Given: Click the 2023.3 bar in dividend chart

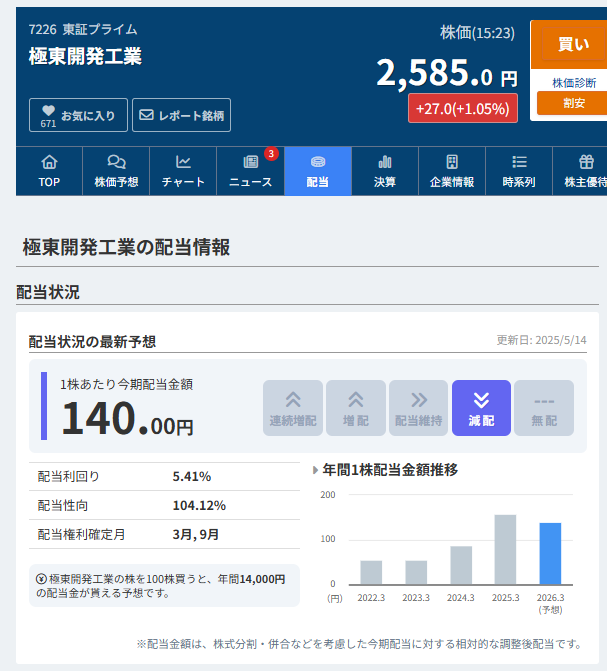Looking at the screenshot, I should (x=416, y=573).
